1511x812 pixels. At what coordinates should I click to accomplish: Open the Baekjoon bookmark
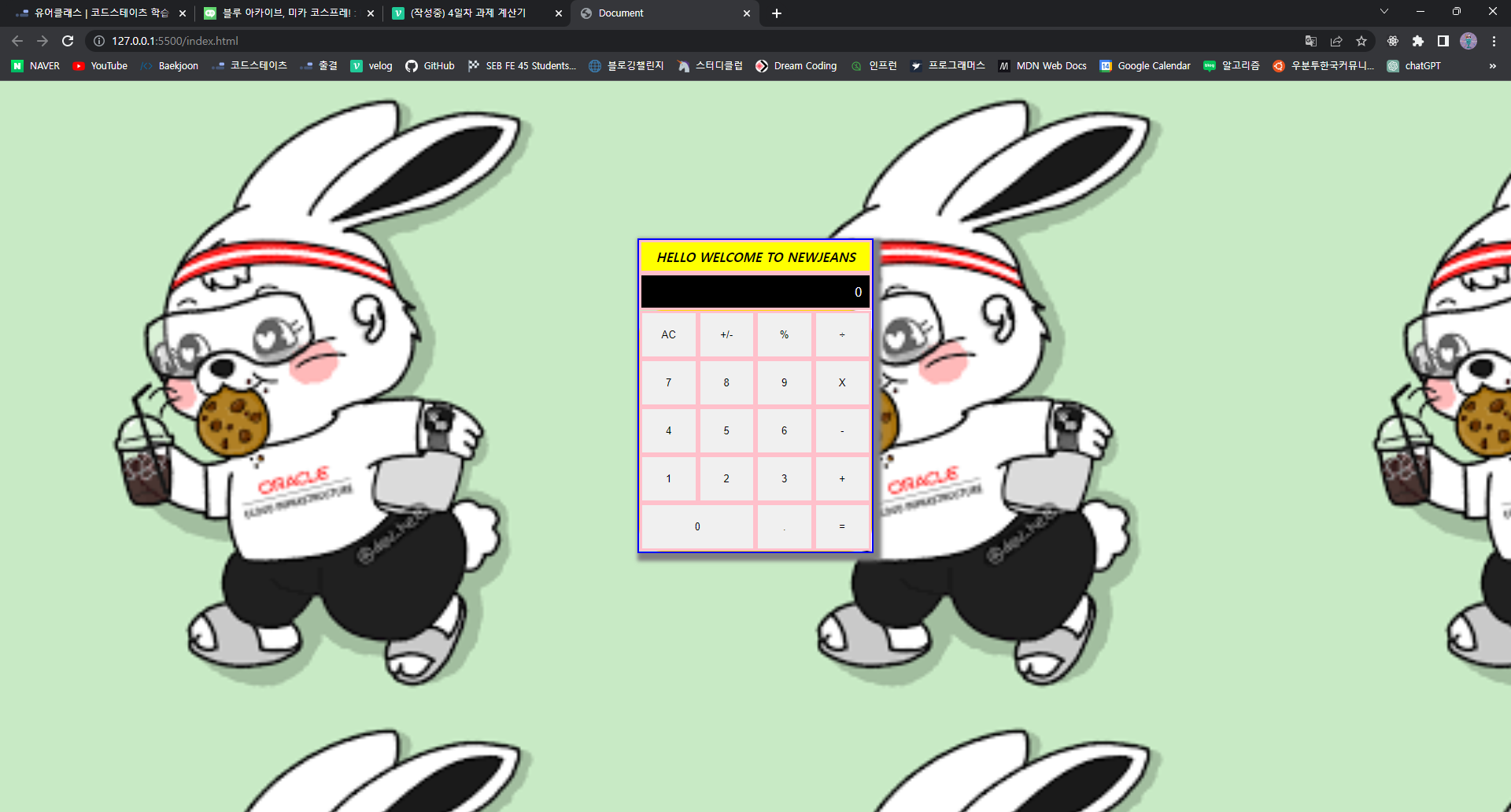coord(169,66)
